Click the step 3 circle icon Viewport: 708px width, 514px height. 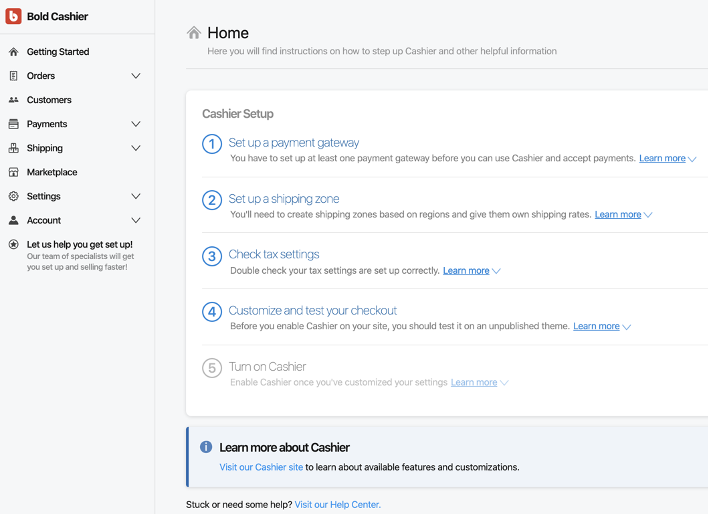coord(212,256)
